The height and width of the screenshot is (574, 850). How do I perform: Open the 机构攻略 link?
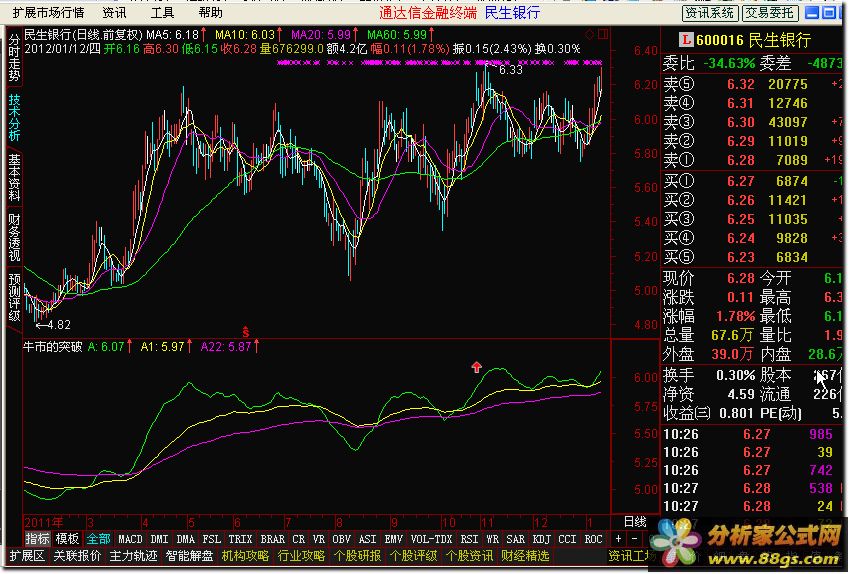(246, 556)
